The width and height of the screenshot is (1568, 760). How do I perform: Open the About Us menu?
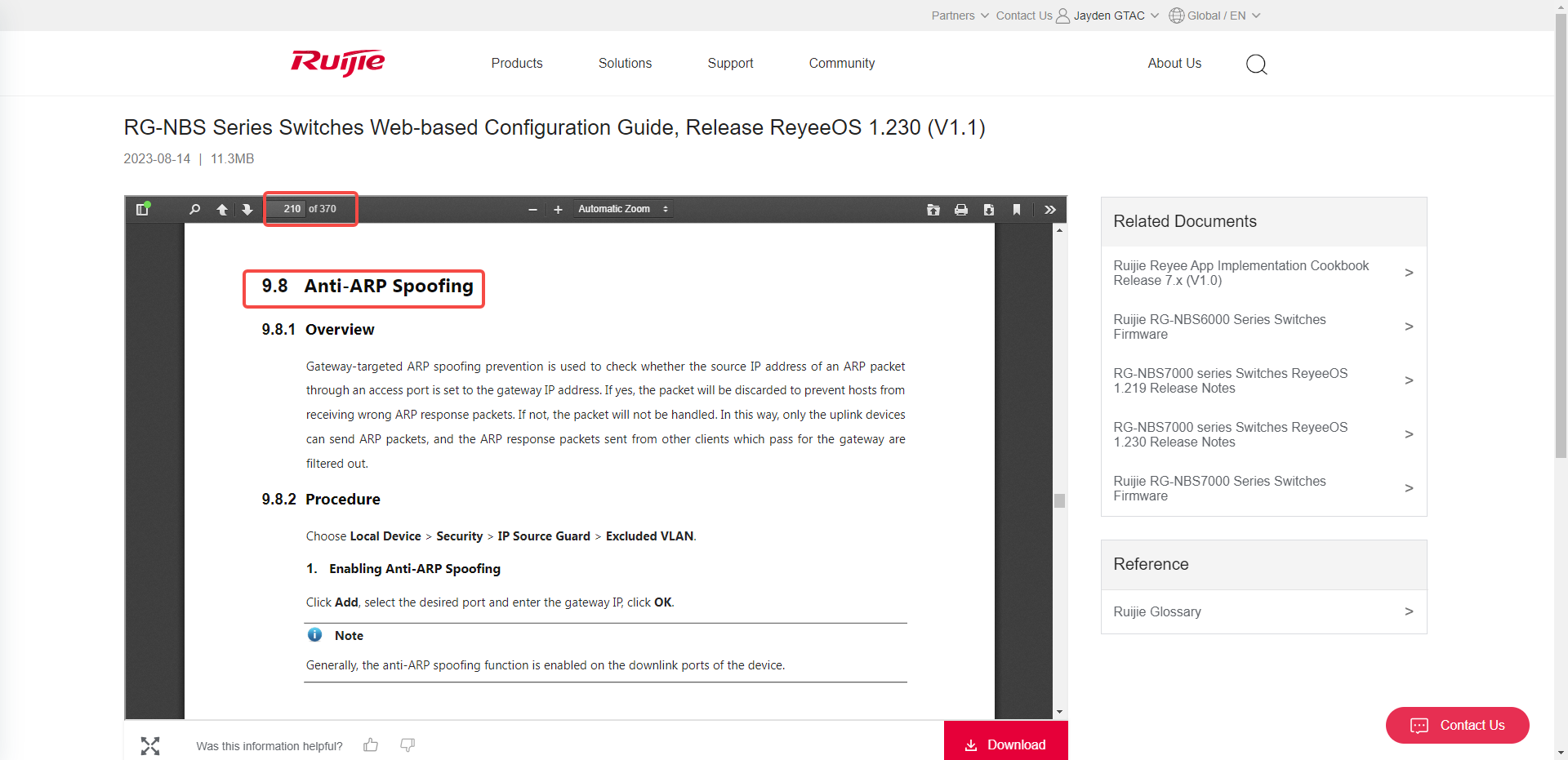click(1174, 63)
